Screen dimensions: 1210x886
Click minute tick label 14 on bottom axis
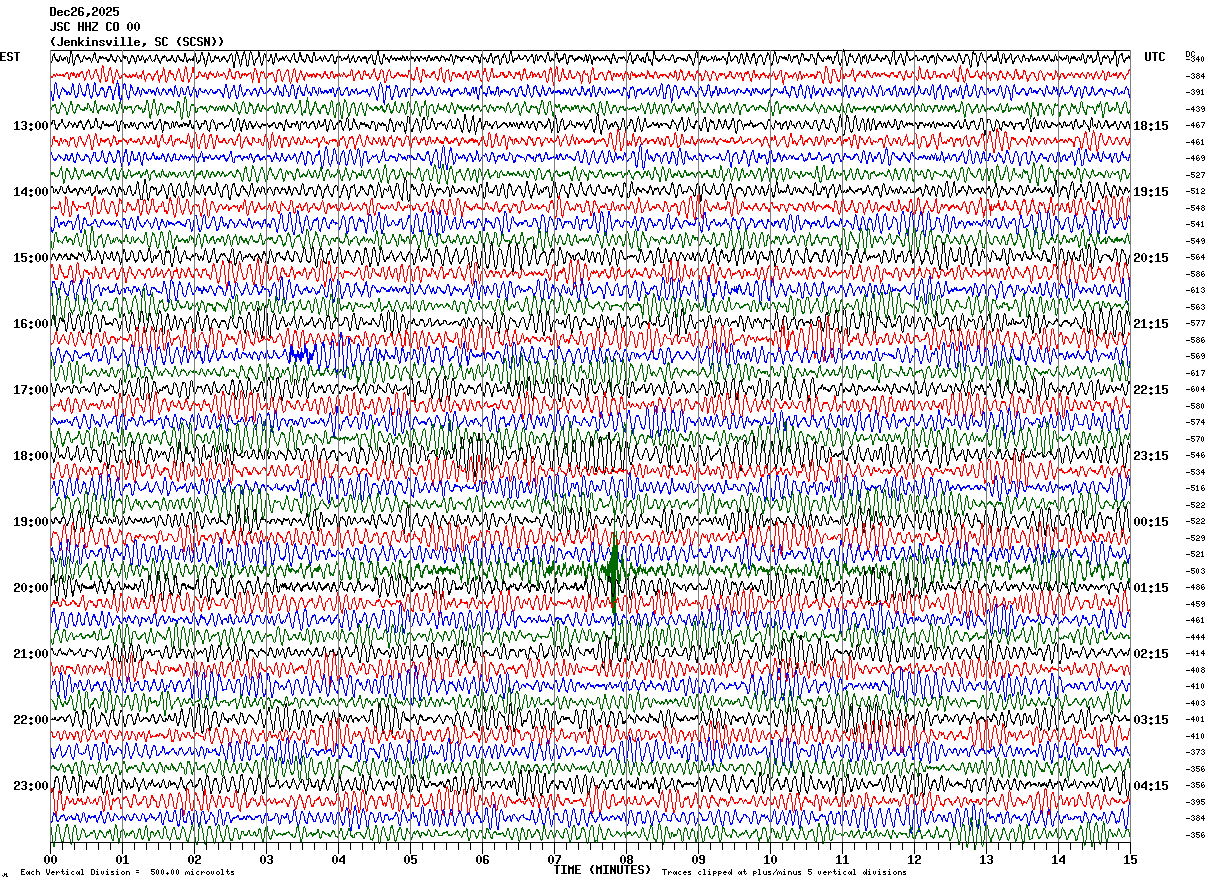(x=1058, y=859)
